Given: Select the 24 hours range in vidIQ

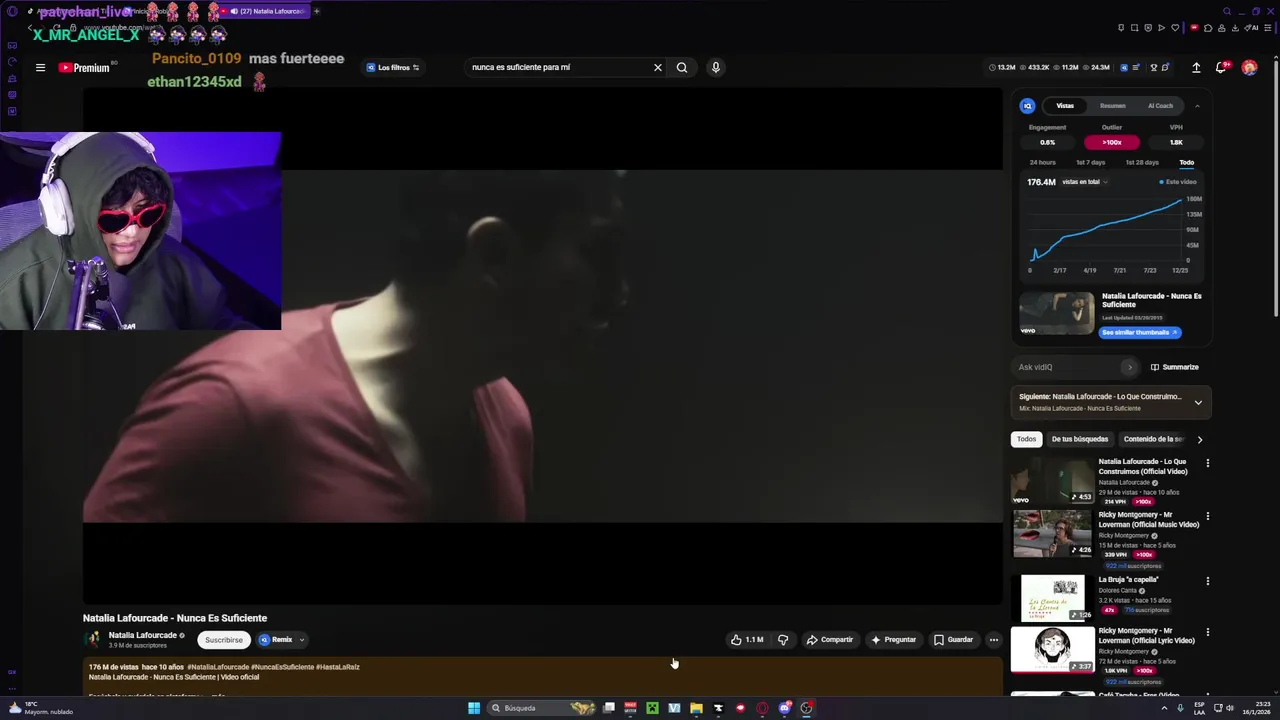Looking at the screenshot, I should tap(1042, 162).
